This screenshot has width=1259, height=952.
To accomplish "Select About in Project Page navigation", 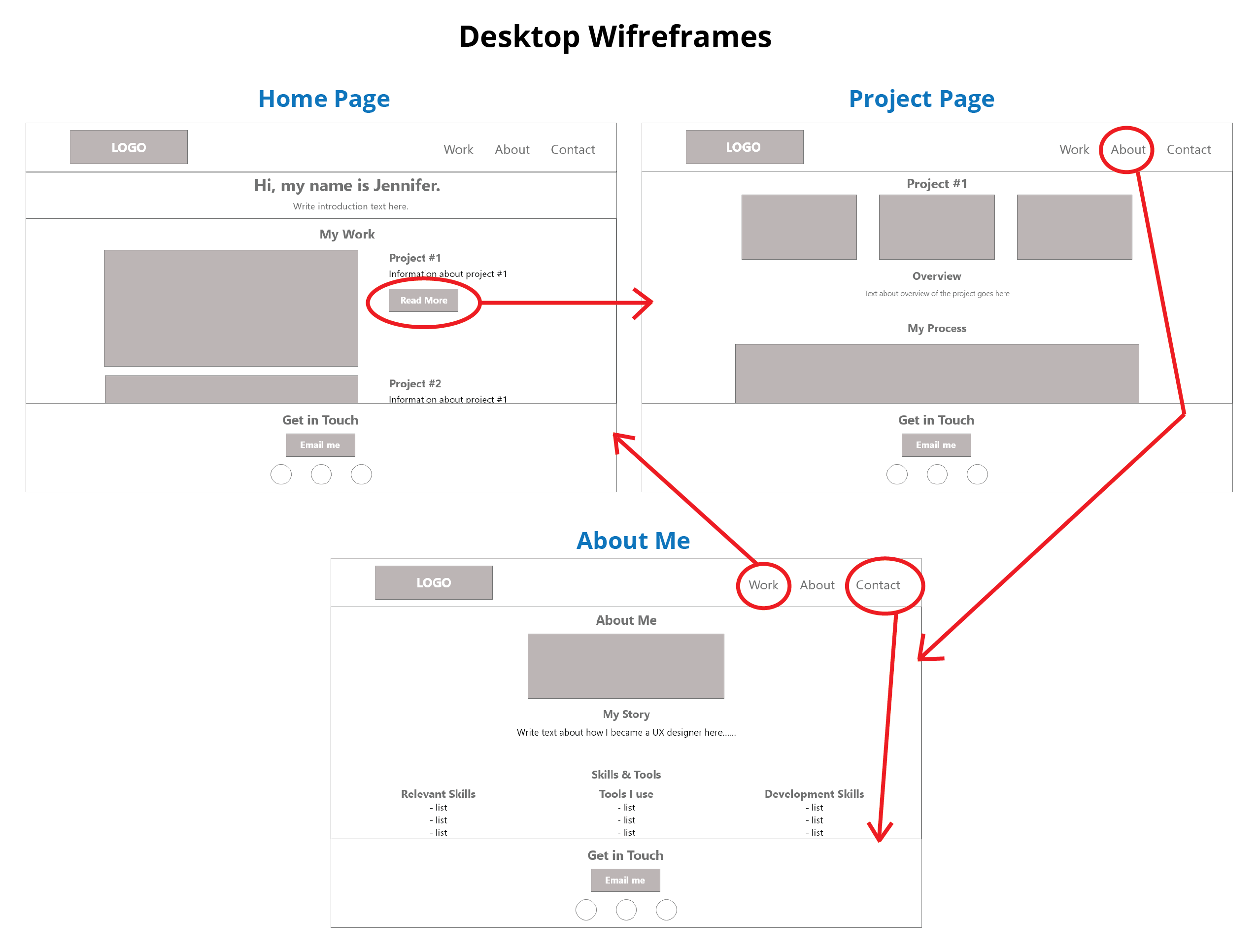I will (1128, 150).
